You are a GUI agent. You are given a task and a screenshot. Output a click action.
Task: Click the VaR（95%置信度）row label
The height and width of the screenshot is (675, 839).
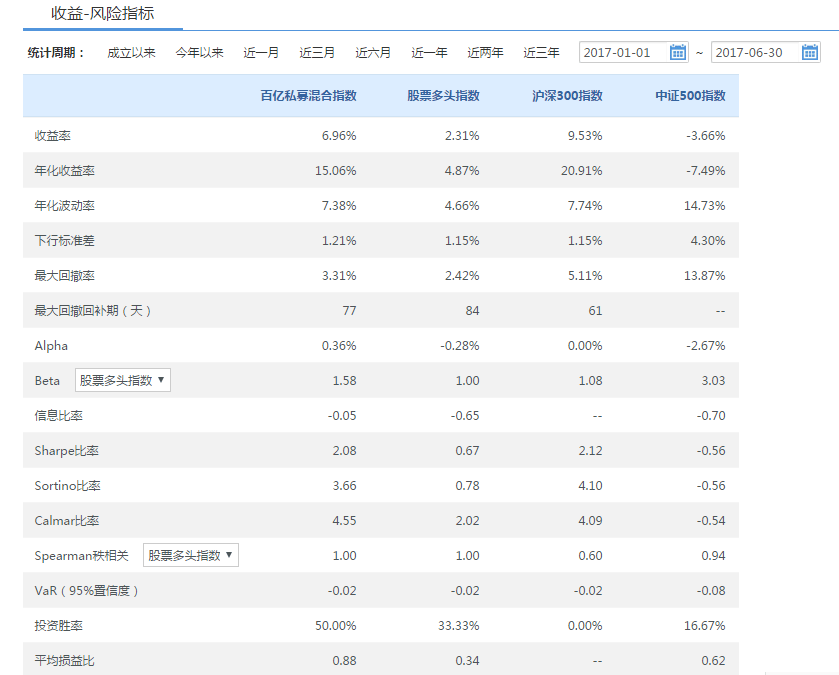[x=87, y=590]
